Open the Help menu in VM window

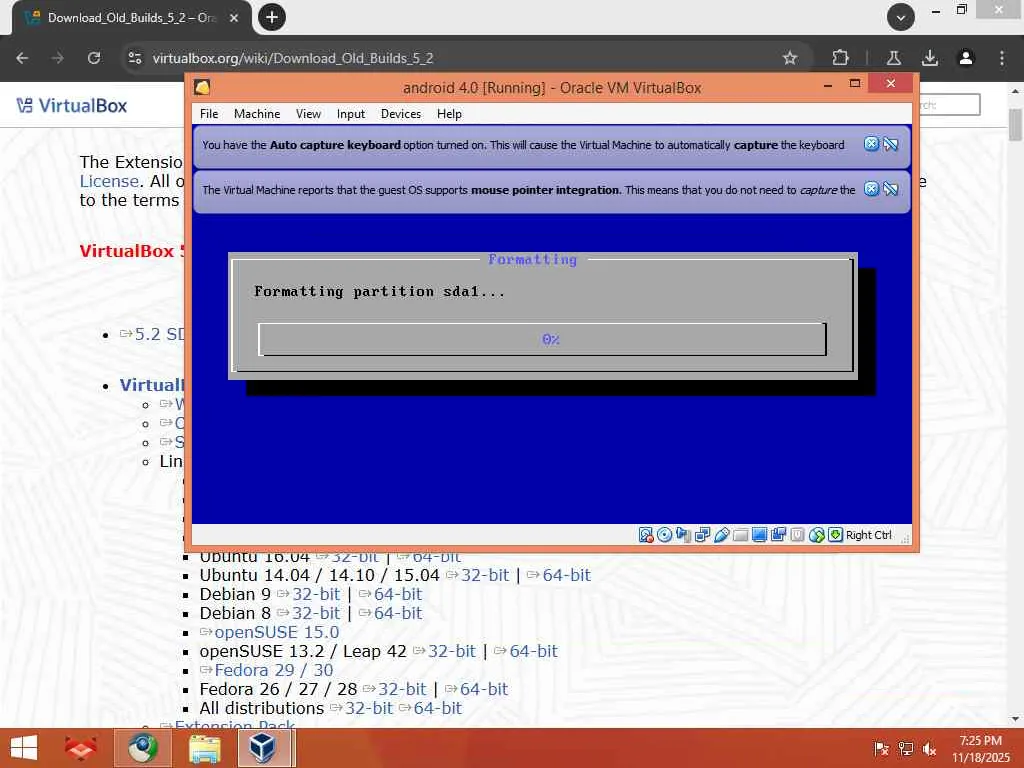(x=449, y=114)
